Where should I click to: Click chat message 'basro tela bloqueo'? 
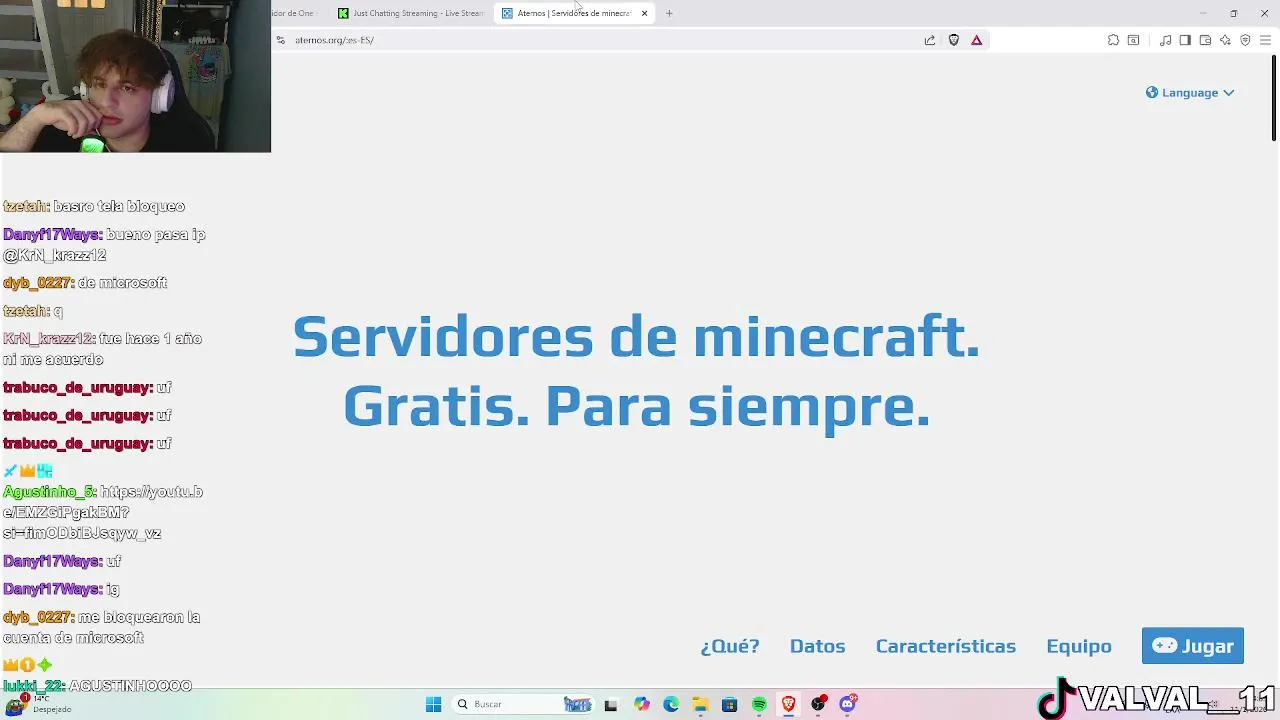[119, 206]
